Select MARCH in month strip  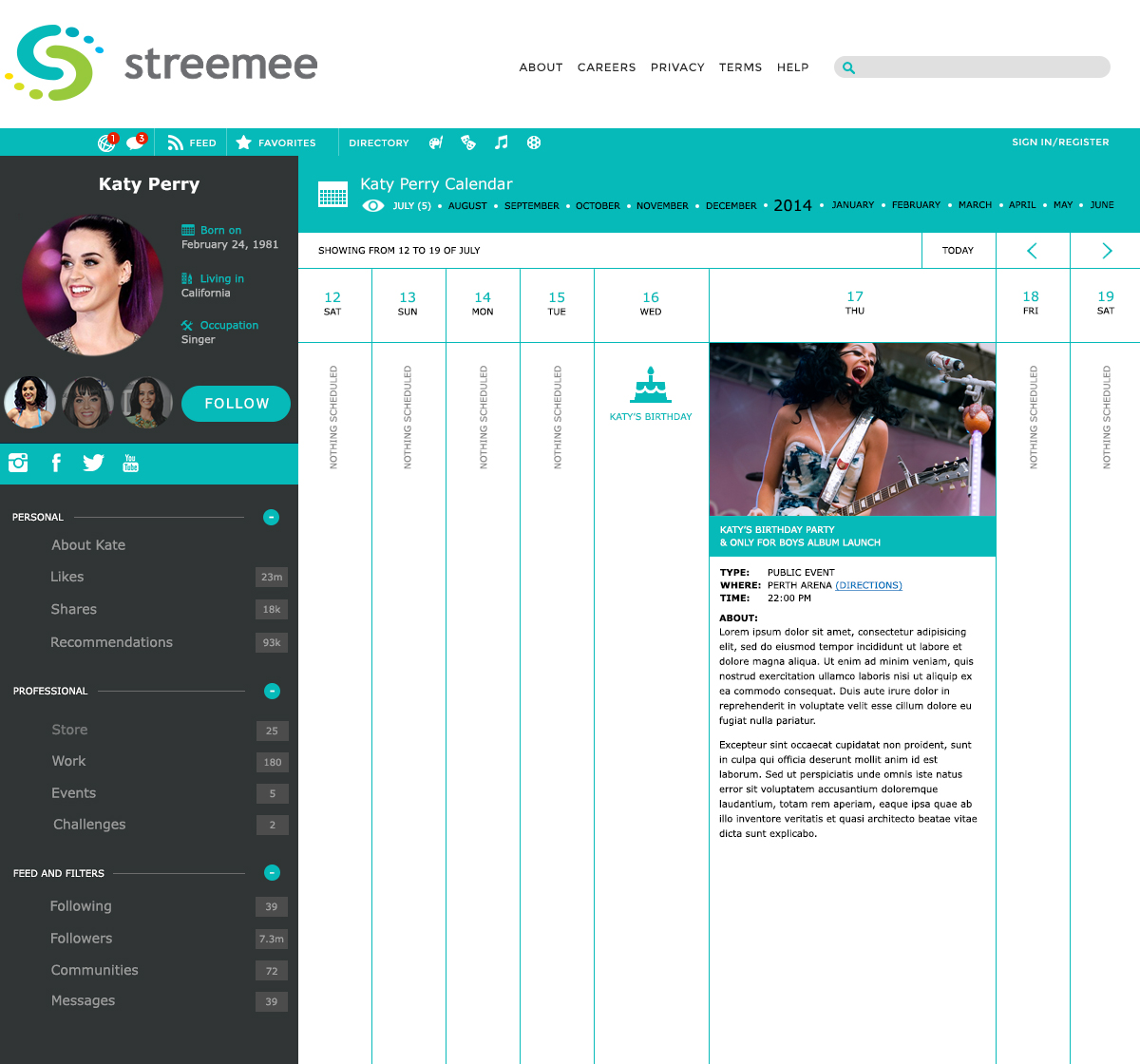[x=975, y=205]
